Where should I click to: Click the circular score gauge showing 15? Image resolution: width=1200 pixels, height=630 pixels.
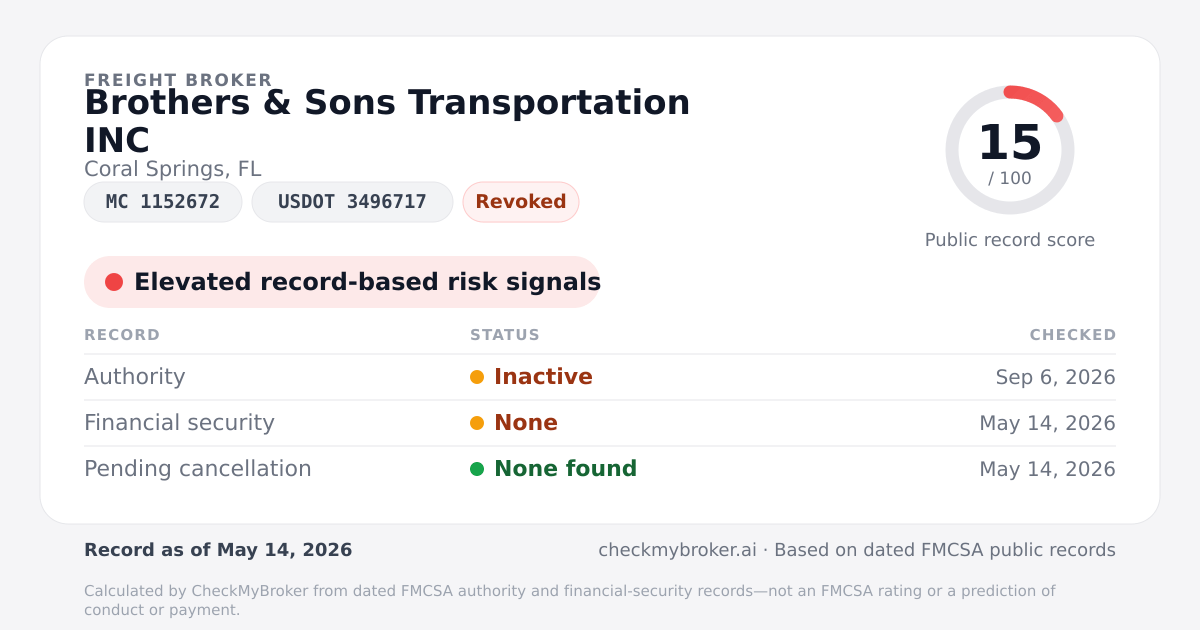1010,150
